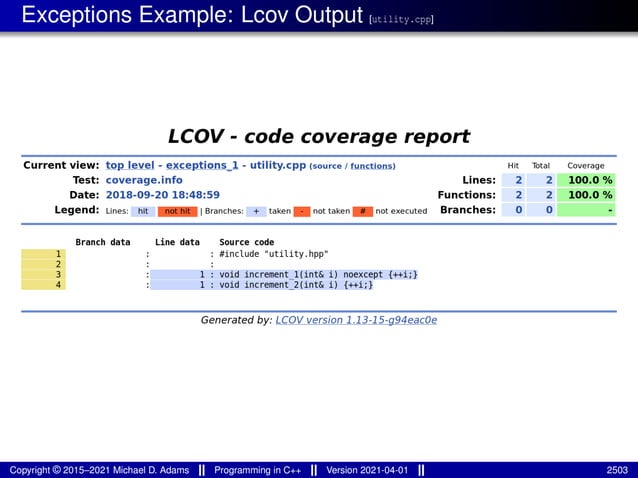Select the Lines coverage 100.0 % cell
This screenshot has height=478, width=638.
click(586, 180)
